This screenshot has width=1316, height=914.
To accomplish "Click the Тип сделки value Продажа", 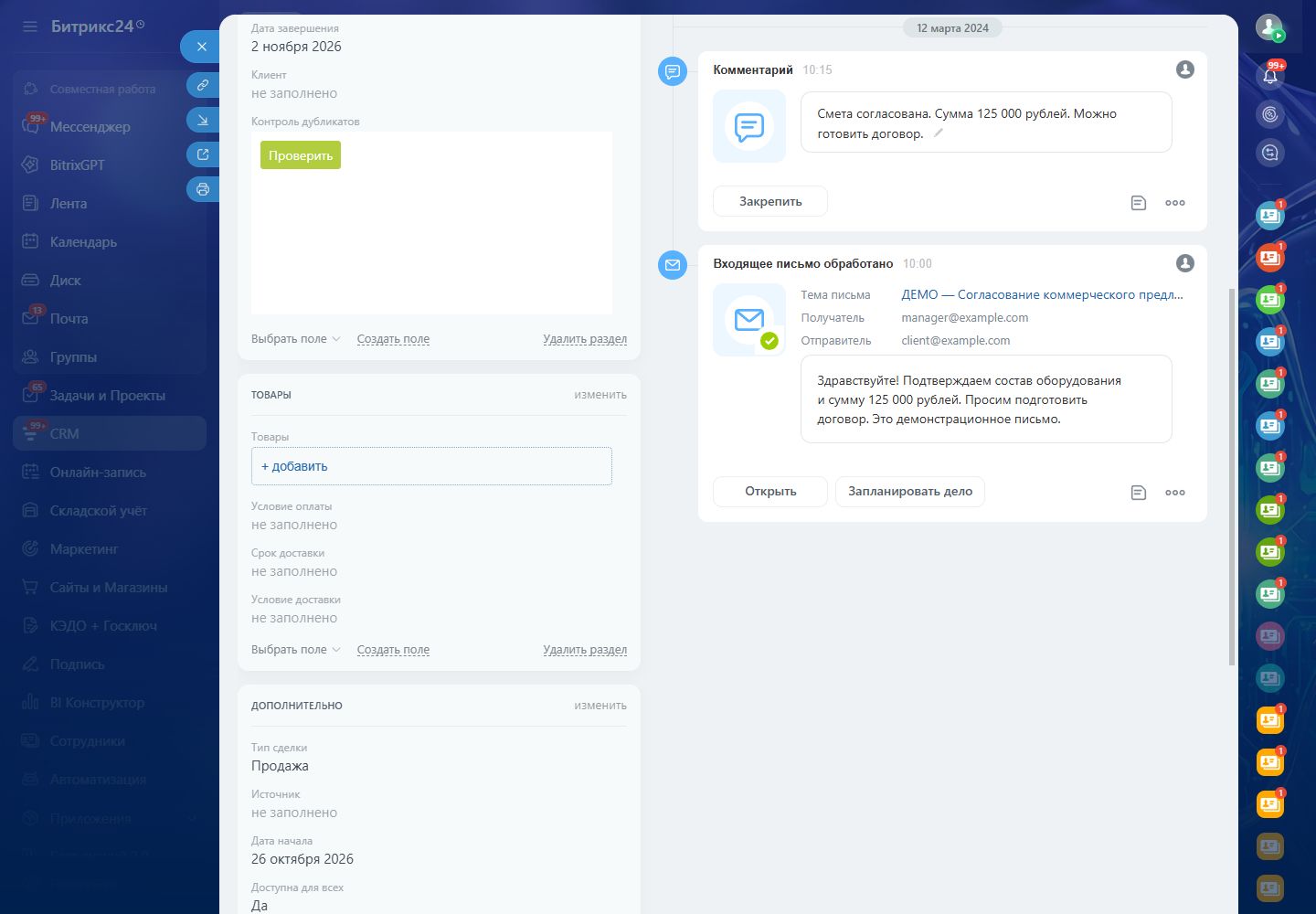I will click(280, 766).
